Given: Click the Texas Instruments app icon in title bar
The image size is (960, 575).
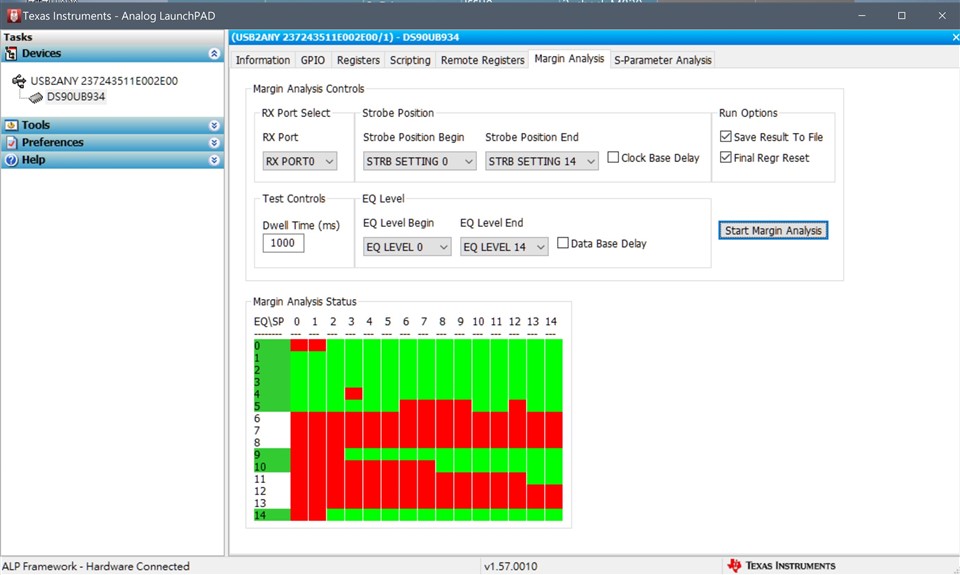Looking at the screenshot, I should [x=13, y=15].
